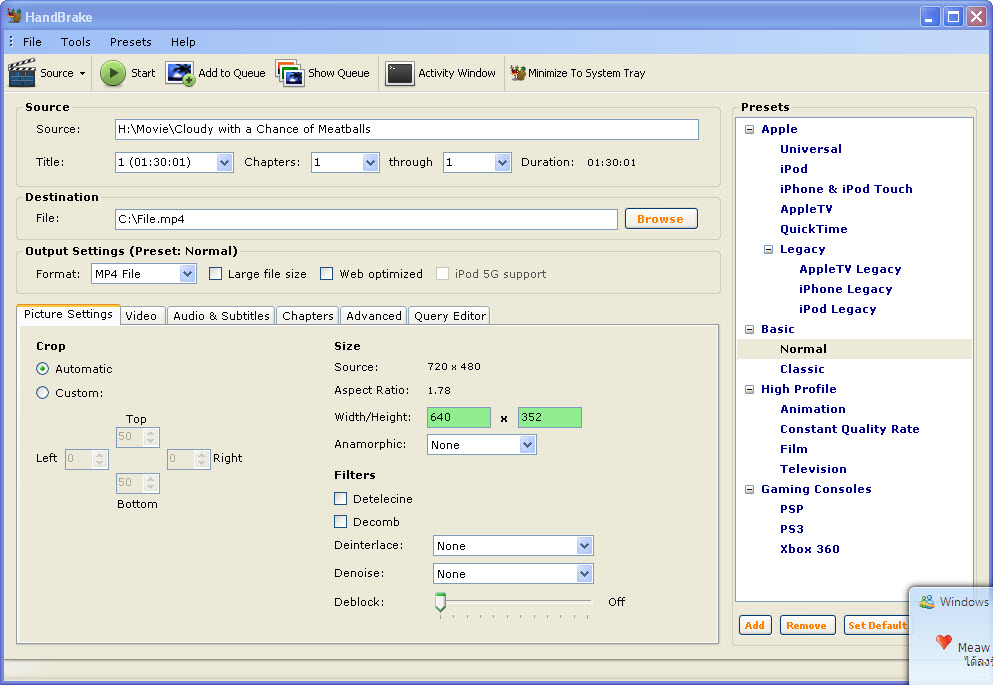Select the AppleTV preset
Screen dimensions: 993x685
coord(806,209)
